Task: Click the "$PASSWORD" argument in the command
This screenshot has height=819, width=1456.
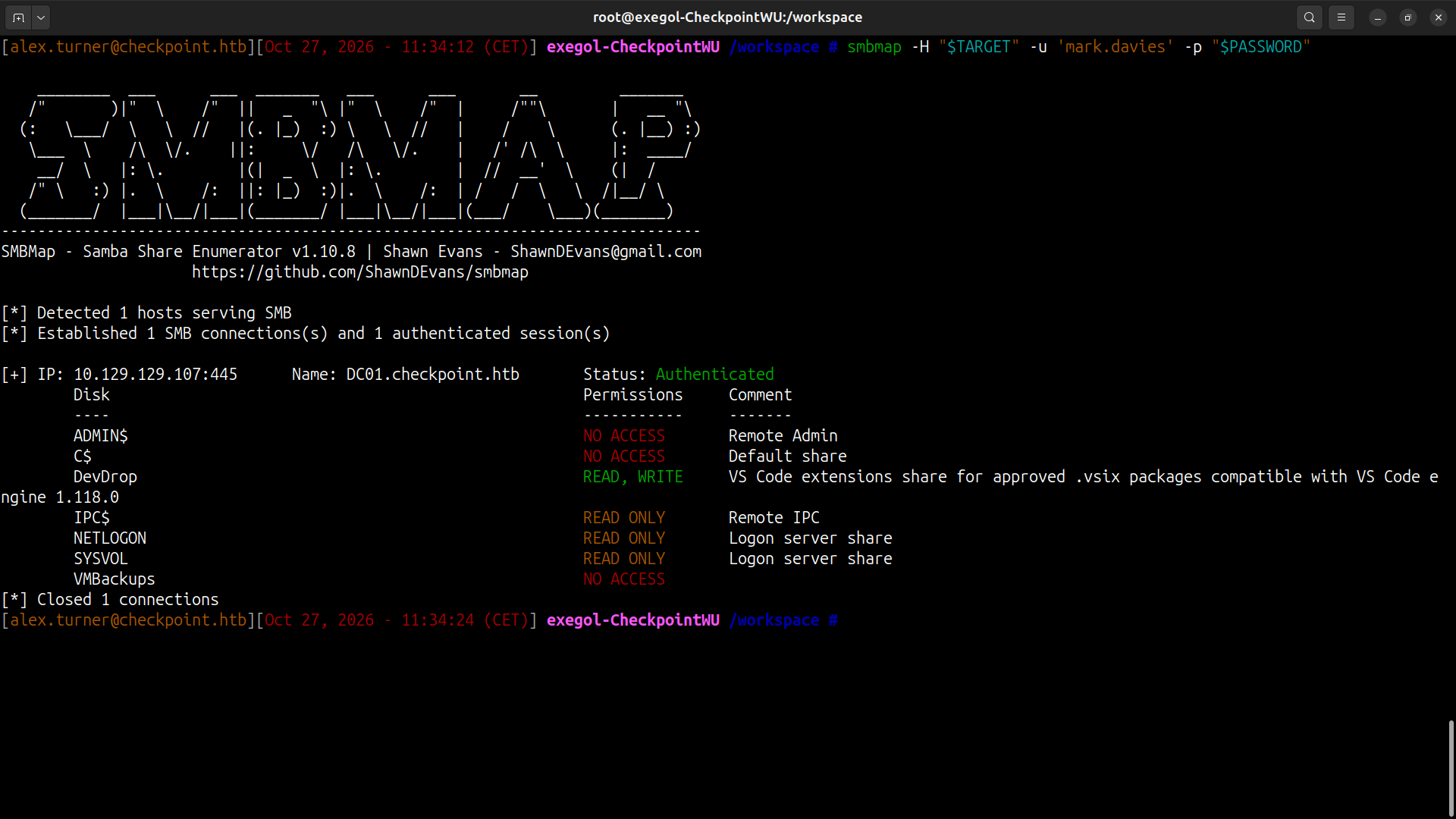Action: point(1261,47)
